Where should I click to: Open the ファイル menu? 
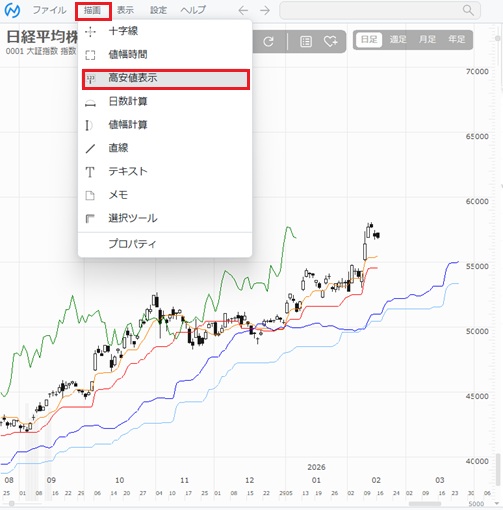pos(49,10)
